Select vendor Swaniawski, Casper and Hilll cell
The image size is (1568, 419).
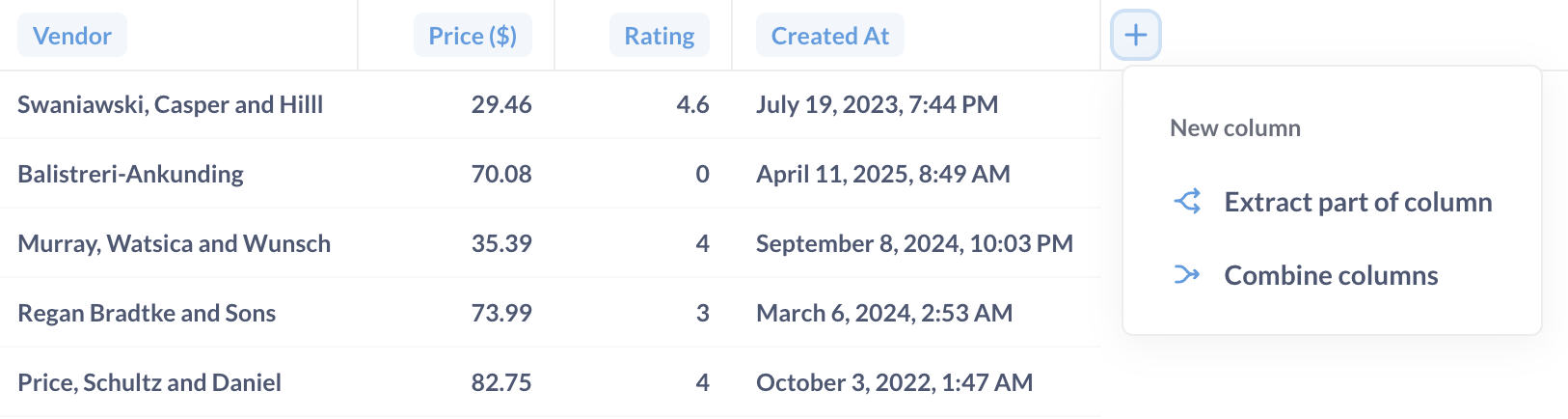point(171,104)
